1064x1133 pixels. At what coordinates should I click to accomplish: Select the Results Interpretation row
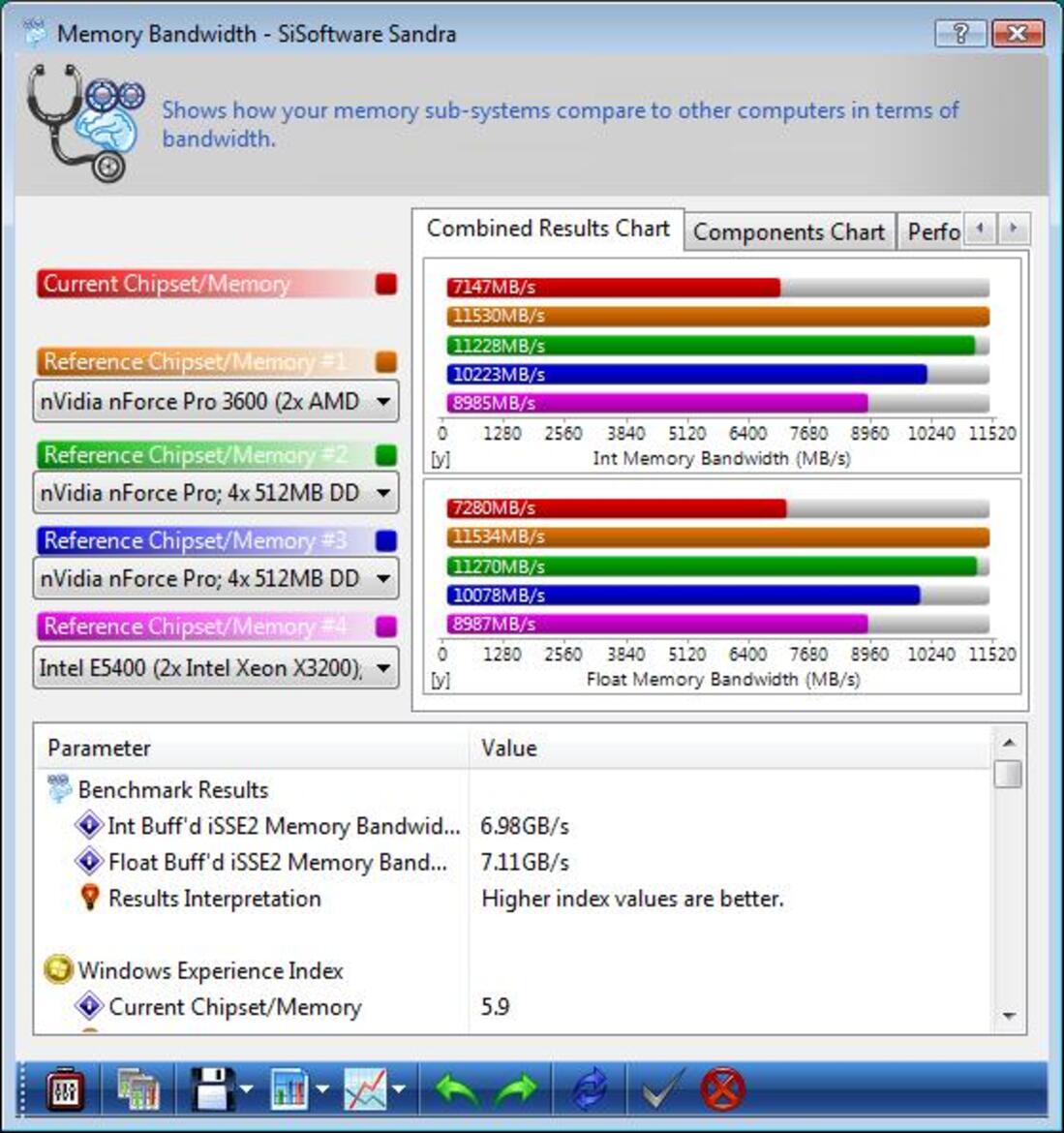click(x=513, y=898)
